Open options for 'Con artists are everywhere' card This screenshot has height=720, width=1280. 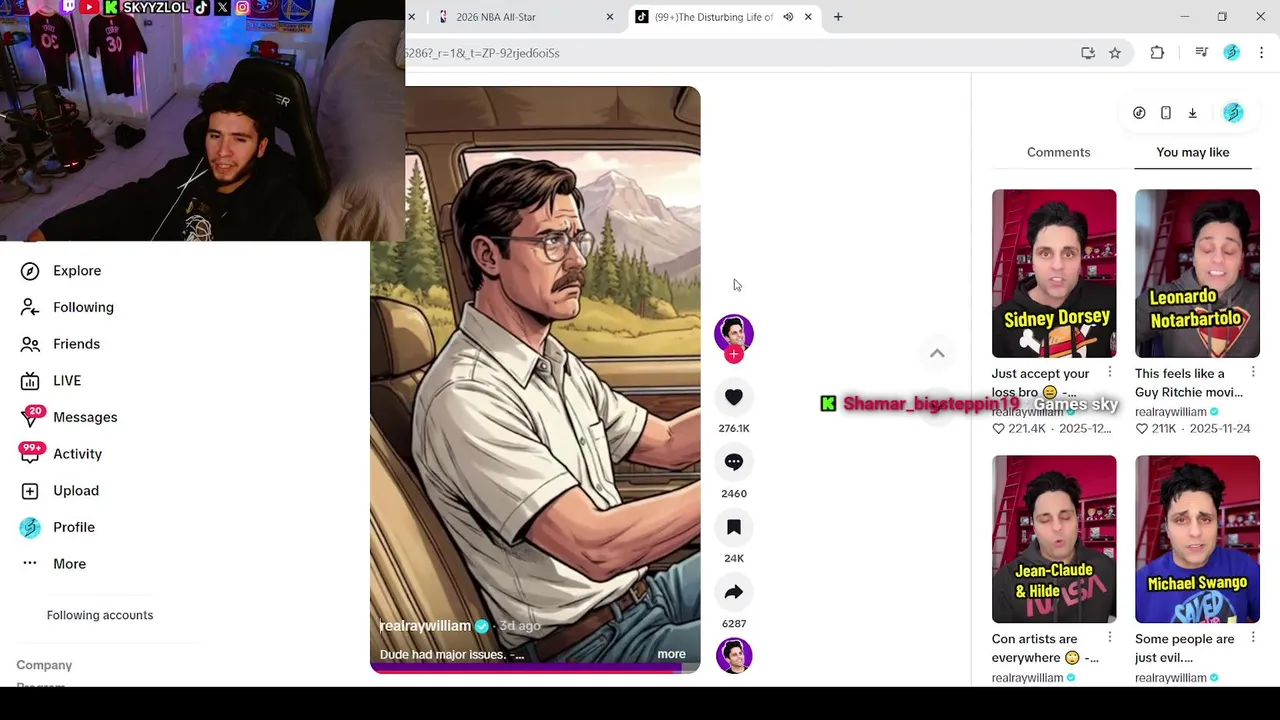(1110, 637)
